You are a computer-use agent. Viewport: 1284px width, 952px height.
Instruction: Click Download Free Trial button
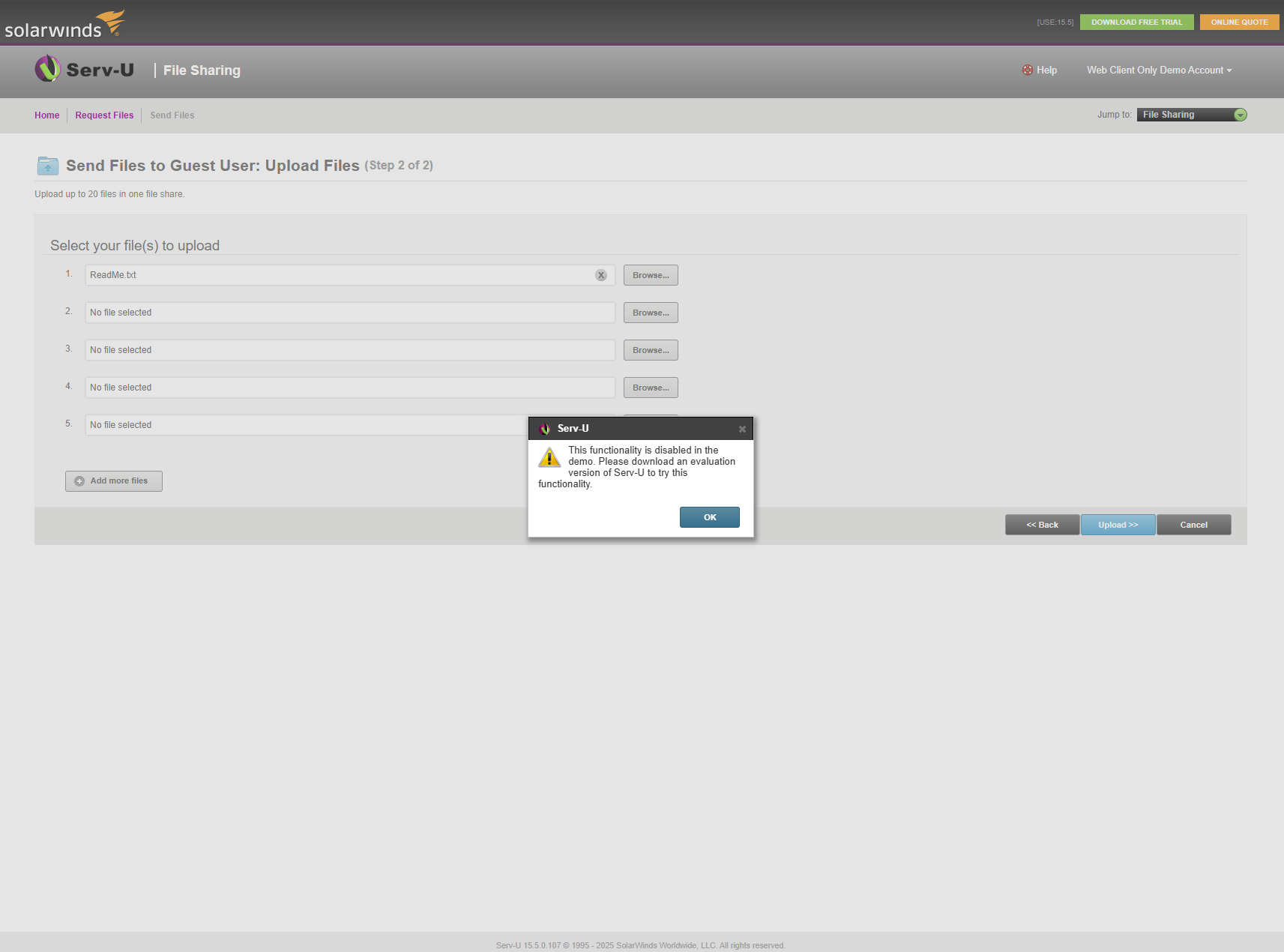tap(1136, 22)
